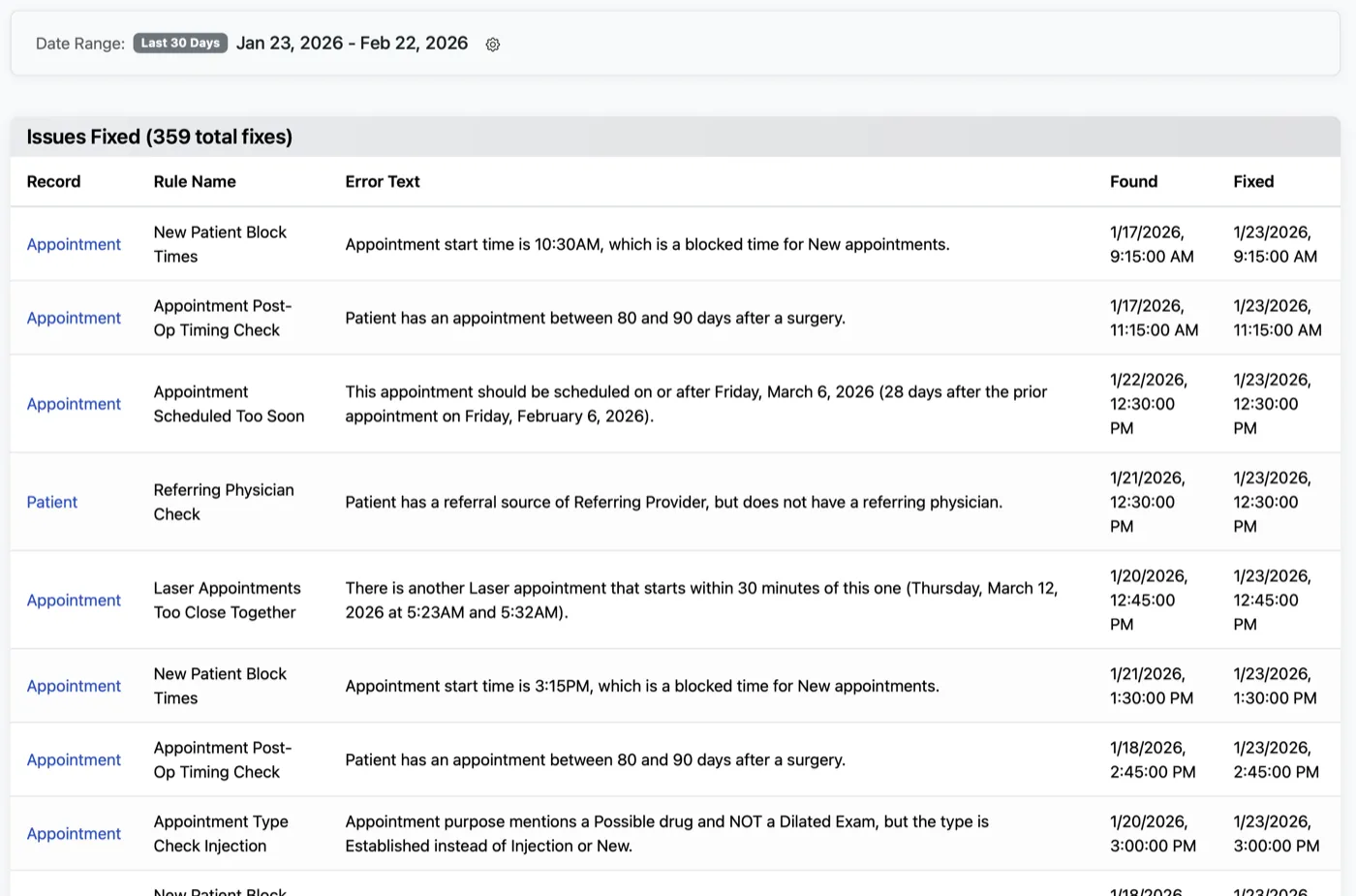Screen dimensions: 1356x896
Task: Click the Found timestamp 1/22/2026, 12:30:00 PM
Action: pyautogui.click(x=1153, y=404)
